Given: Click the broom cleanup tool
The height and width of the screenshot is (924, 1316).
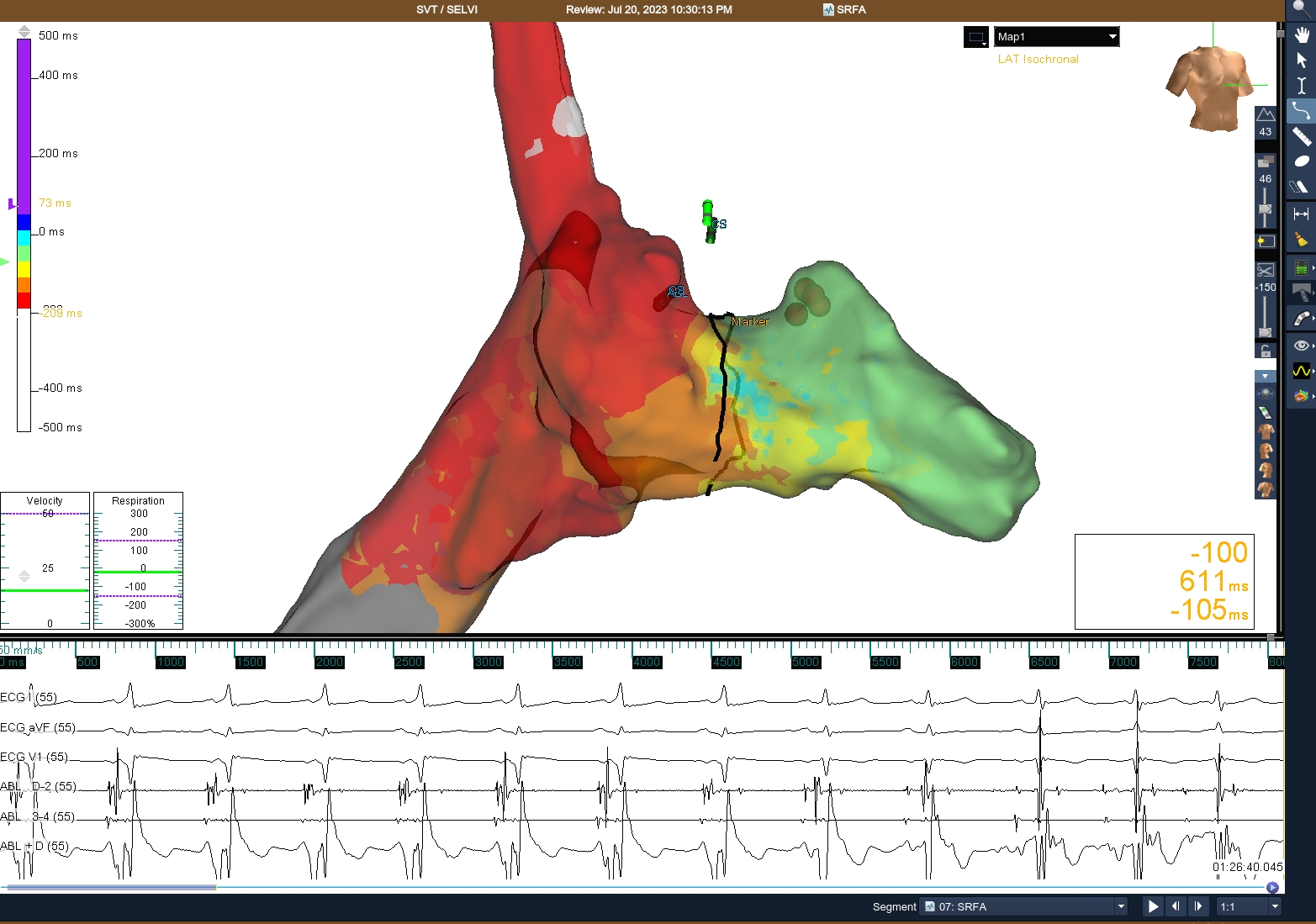Looking at the screenshot, I should pyautogui.click(x=1302, y=240).
